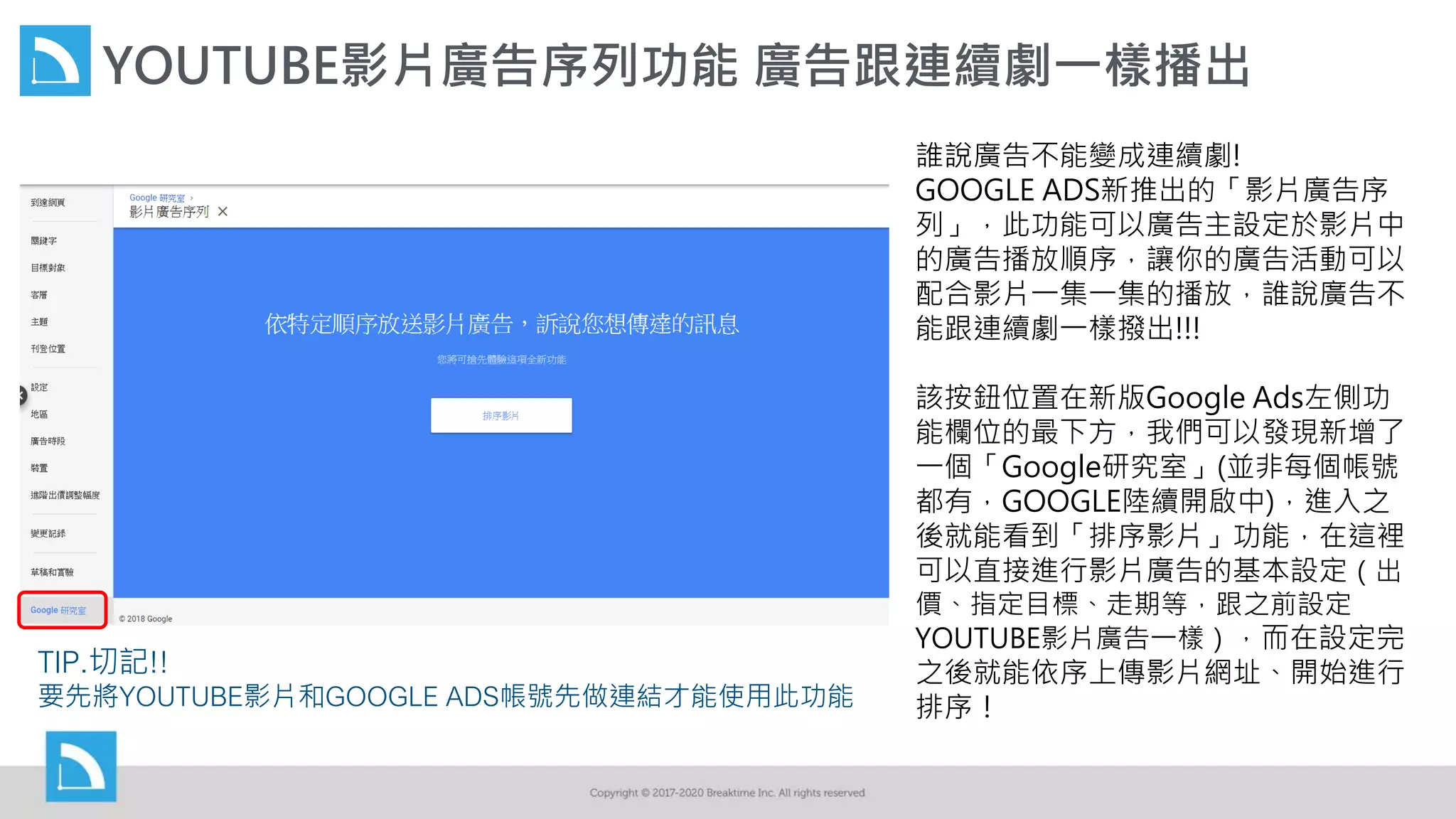Open 進階出價調整幅度 in the sidebar
The height and width of the screenshot is (819, 1456).
click(x=65, y=496)
